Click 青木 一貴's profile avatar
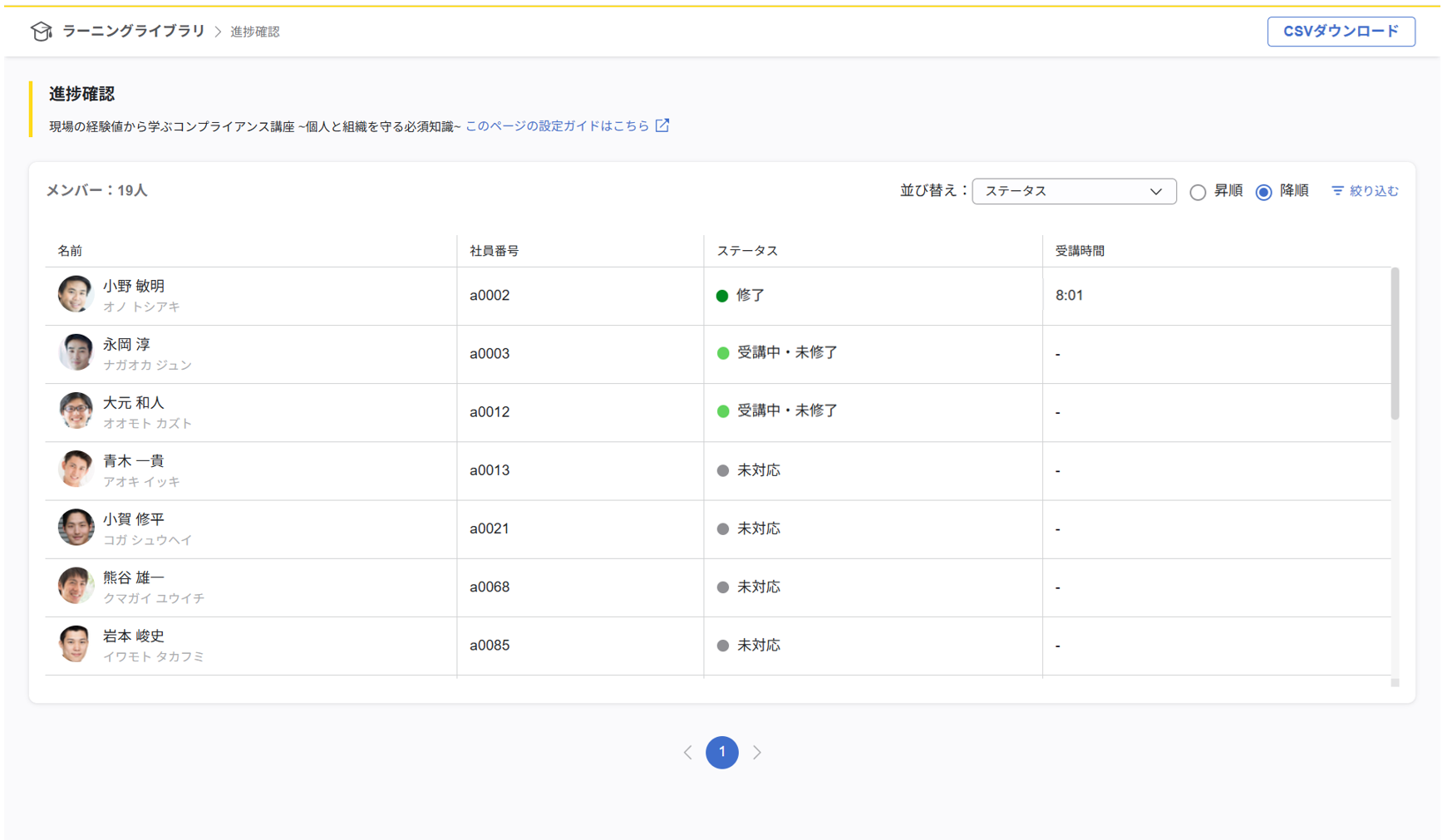The width and height of the screenshot is (1442, 840). point(76,469)
